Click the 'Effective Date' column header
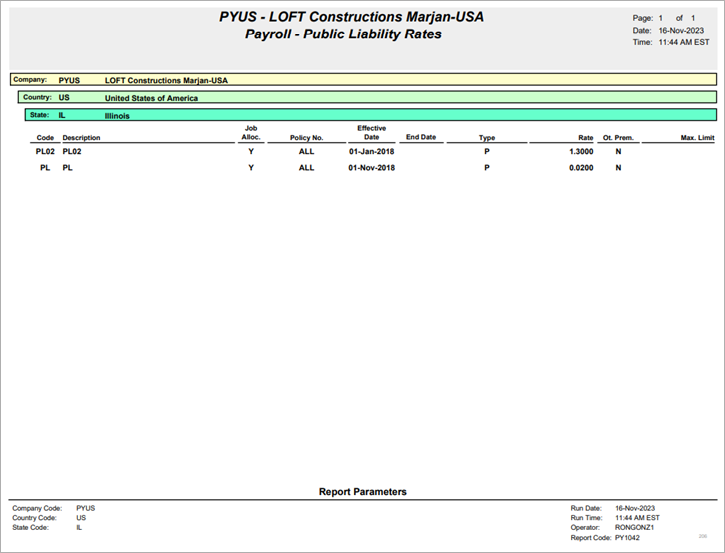This screenshot has height=553, width=725. tap(371, 133)
